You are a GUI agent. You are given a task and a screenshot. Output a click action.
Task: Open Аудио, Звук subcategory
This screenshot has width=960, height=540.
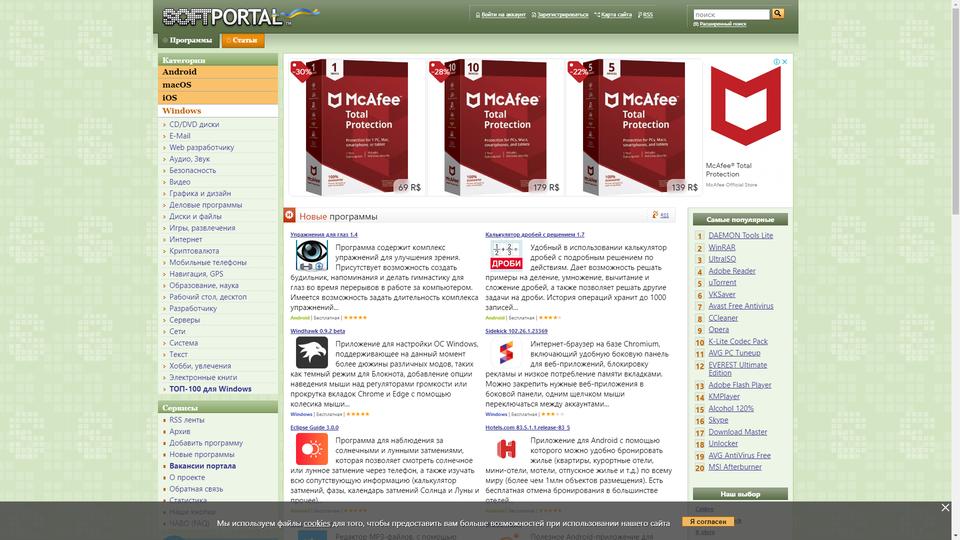tap(189, 159)
